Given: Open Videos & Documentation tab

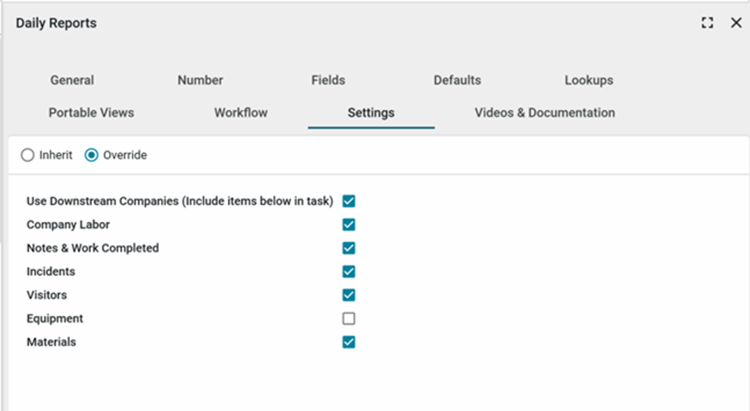Looking at the screenshot, I should (x=544, y=113).
